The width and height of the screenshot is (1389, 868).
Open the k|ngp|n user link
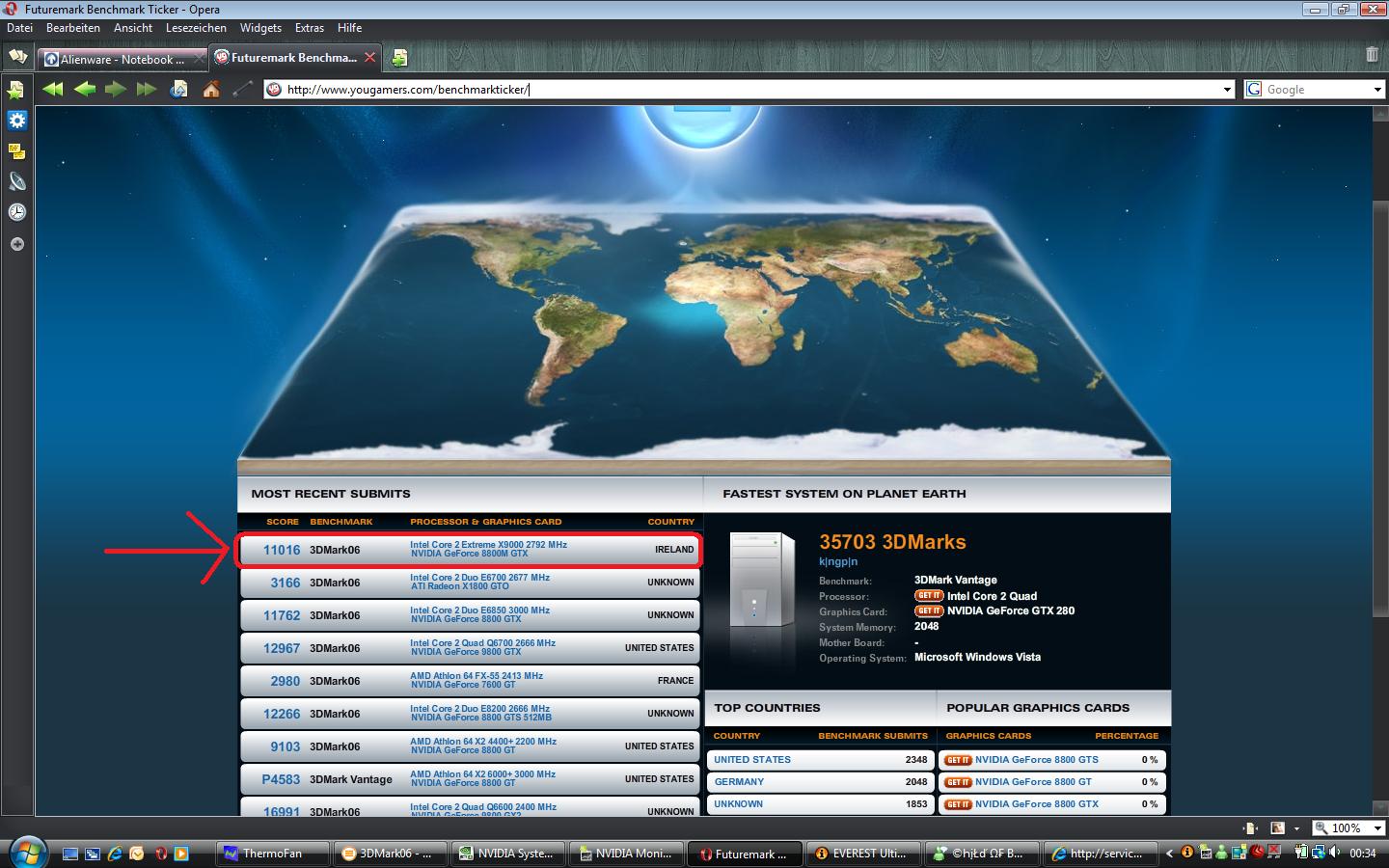point(838,561)
